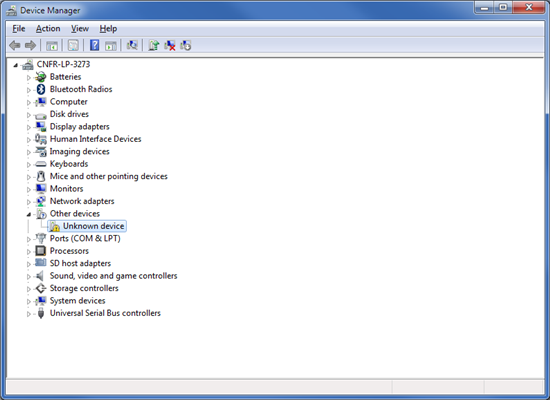Expand the Display adapters node arrow
This screenshot has height=400, width=550.
[29, 127]
